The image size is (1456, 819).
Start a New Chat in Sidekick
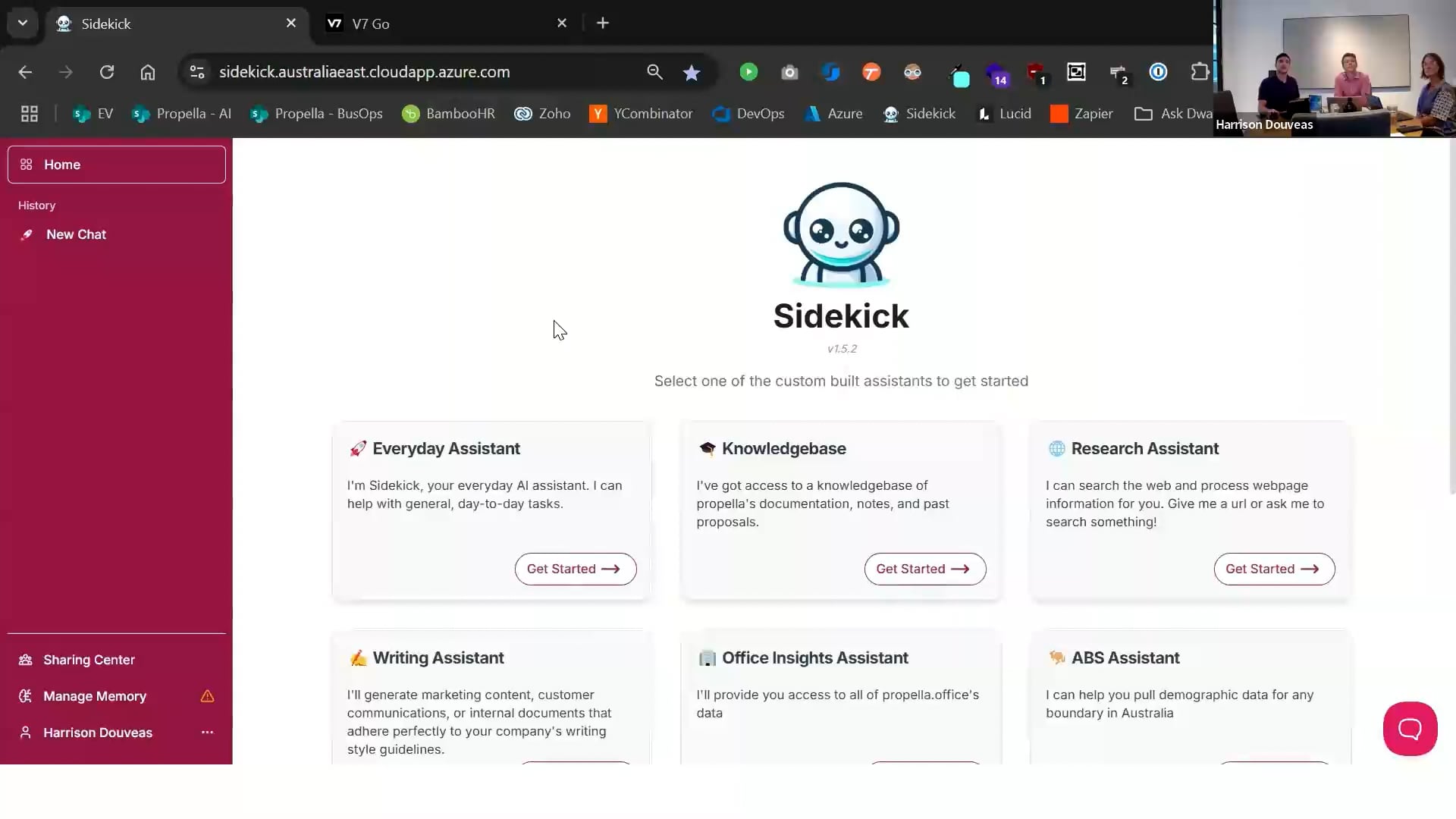click(75, 234)
